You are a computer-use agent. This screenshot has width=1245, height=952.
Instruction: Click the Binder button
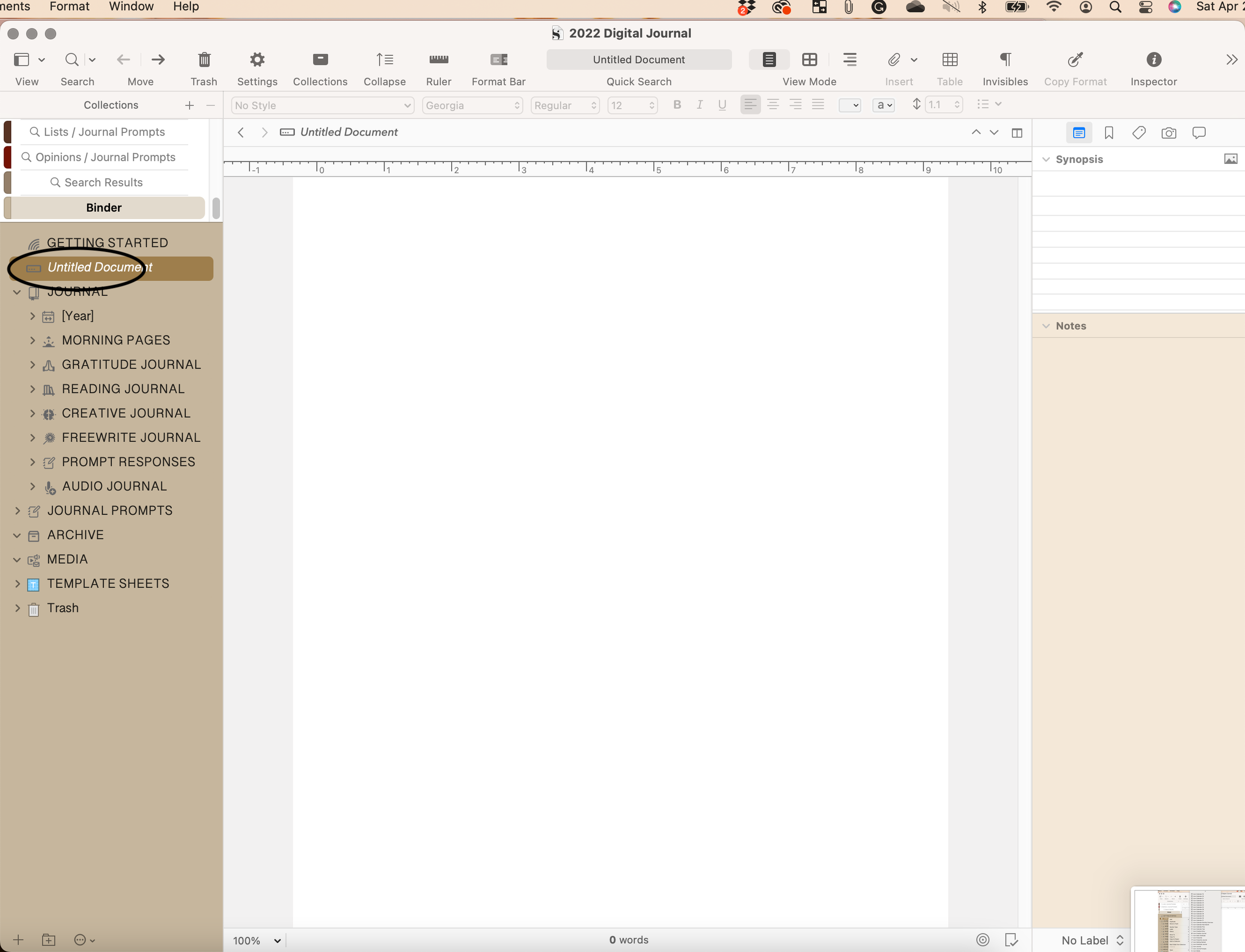click(104, 208)
